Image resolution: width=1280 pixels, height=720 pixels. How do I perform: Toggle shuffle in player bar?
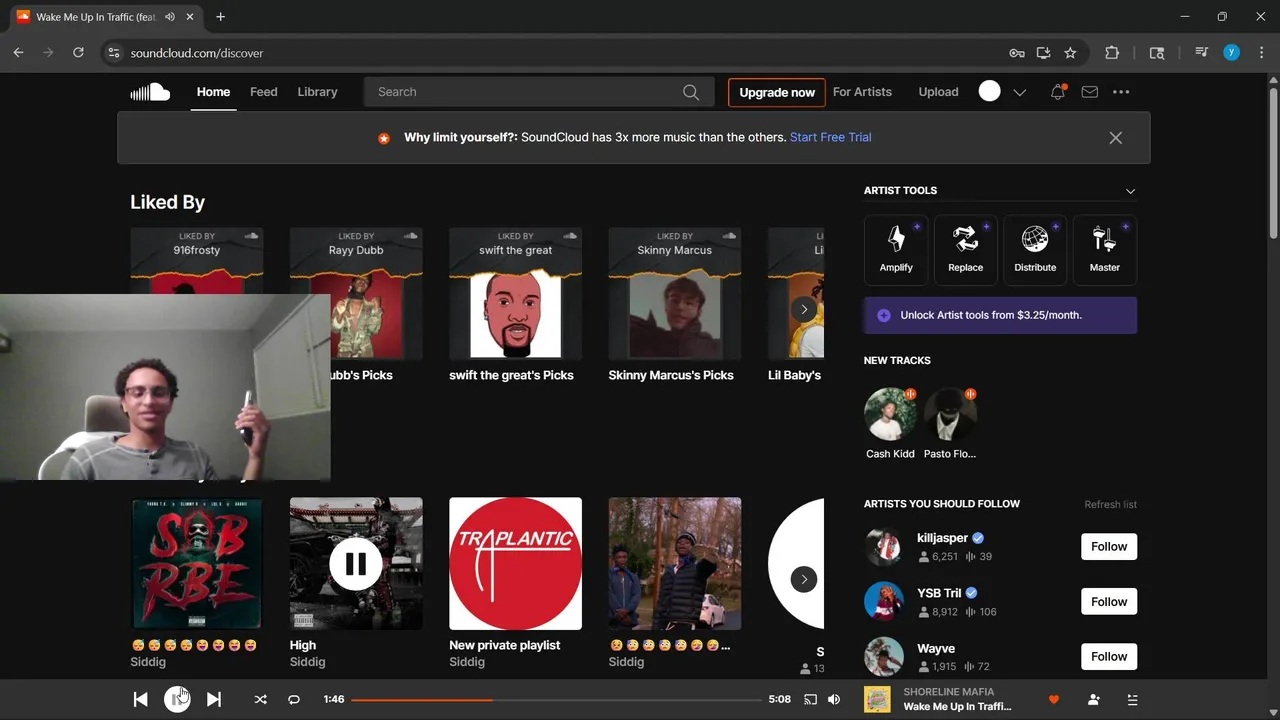[260, 700]
